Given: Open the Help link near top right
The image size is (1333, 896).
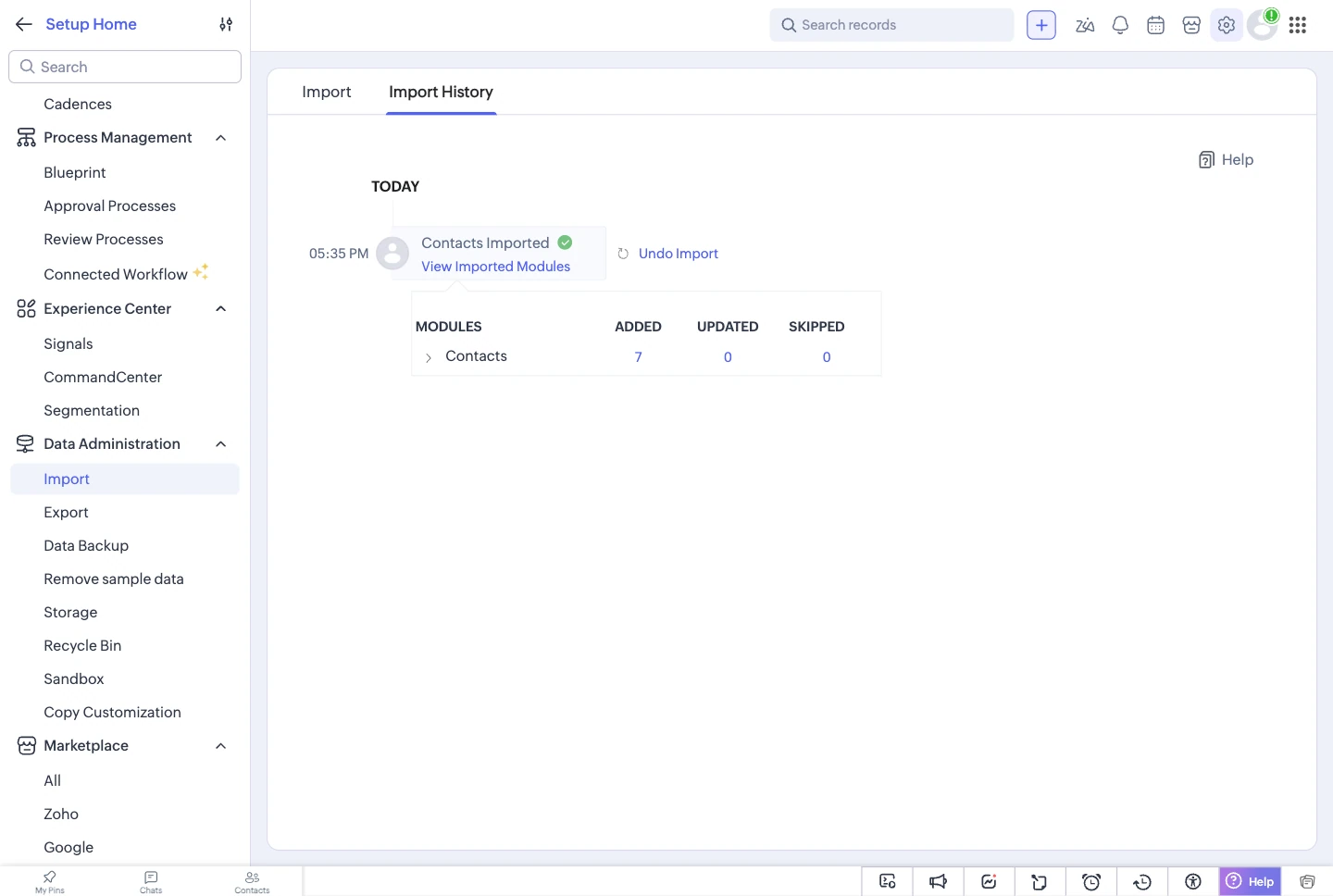Looking at the screenshot, I should pos(1226,160).
